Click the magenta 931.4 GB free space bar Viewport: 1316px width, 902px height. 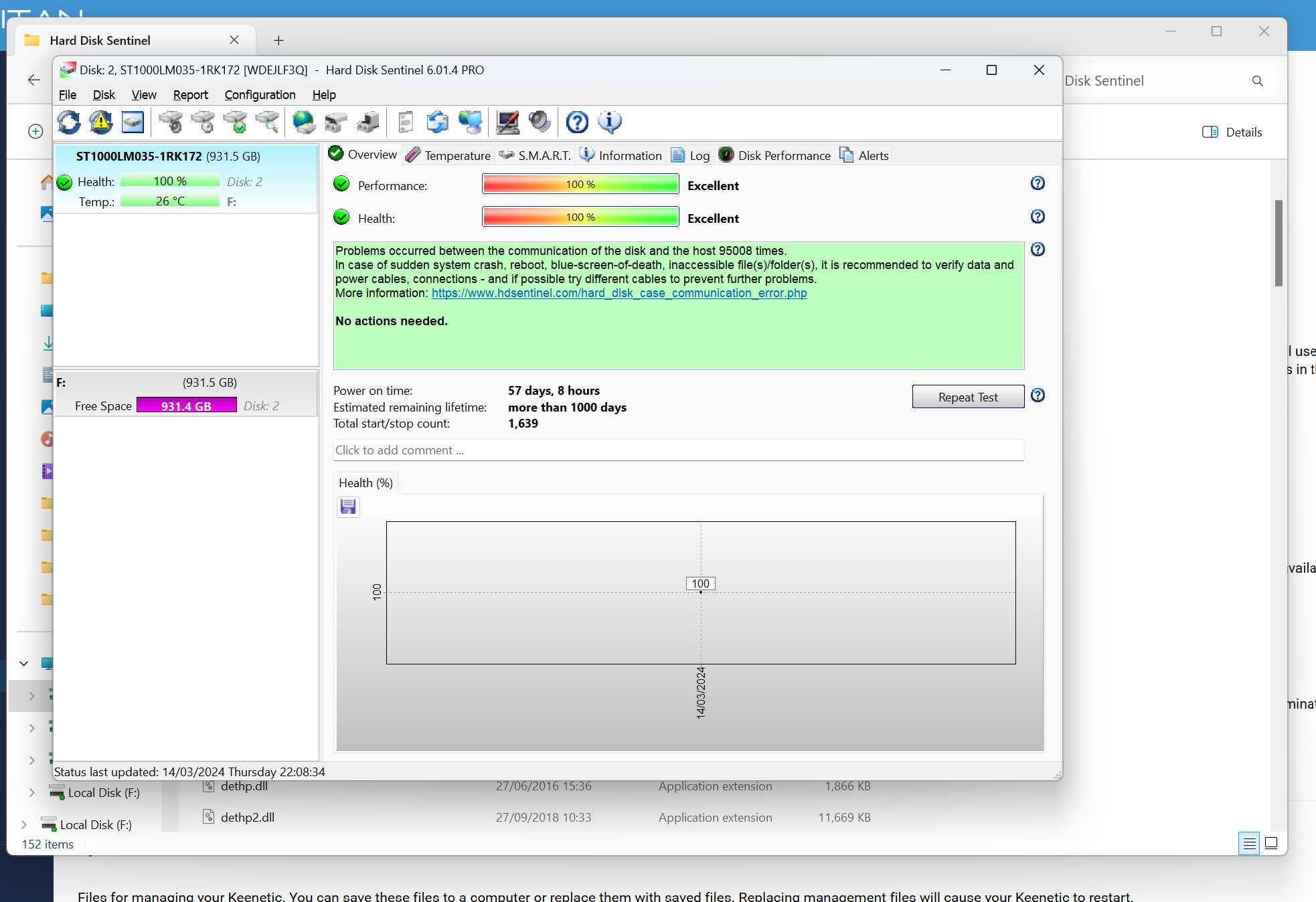click(x=186, y=406)
